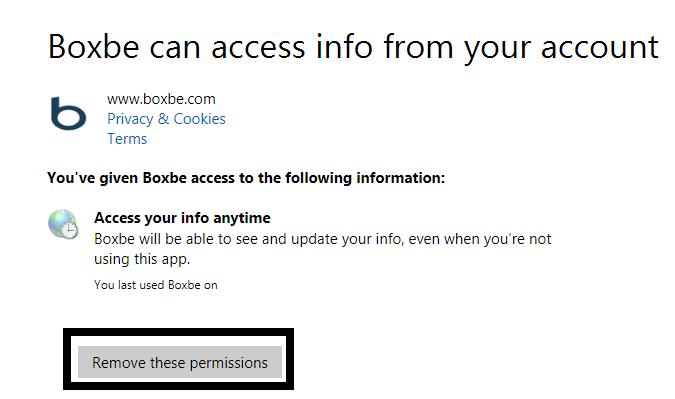Image resolution: width=675 pixels, height=399 pixels.
Task: Click the small clock on the globe icon
Action: (69, 229)
